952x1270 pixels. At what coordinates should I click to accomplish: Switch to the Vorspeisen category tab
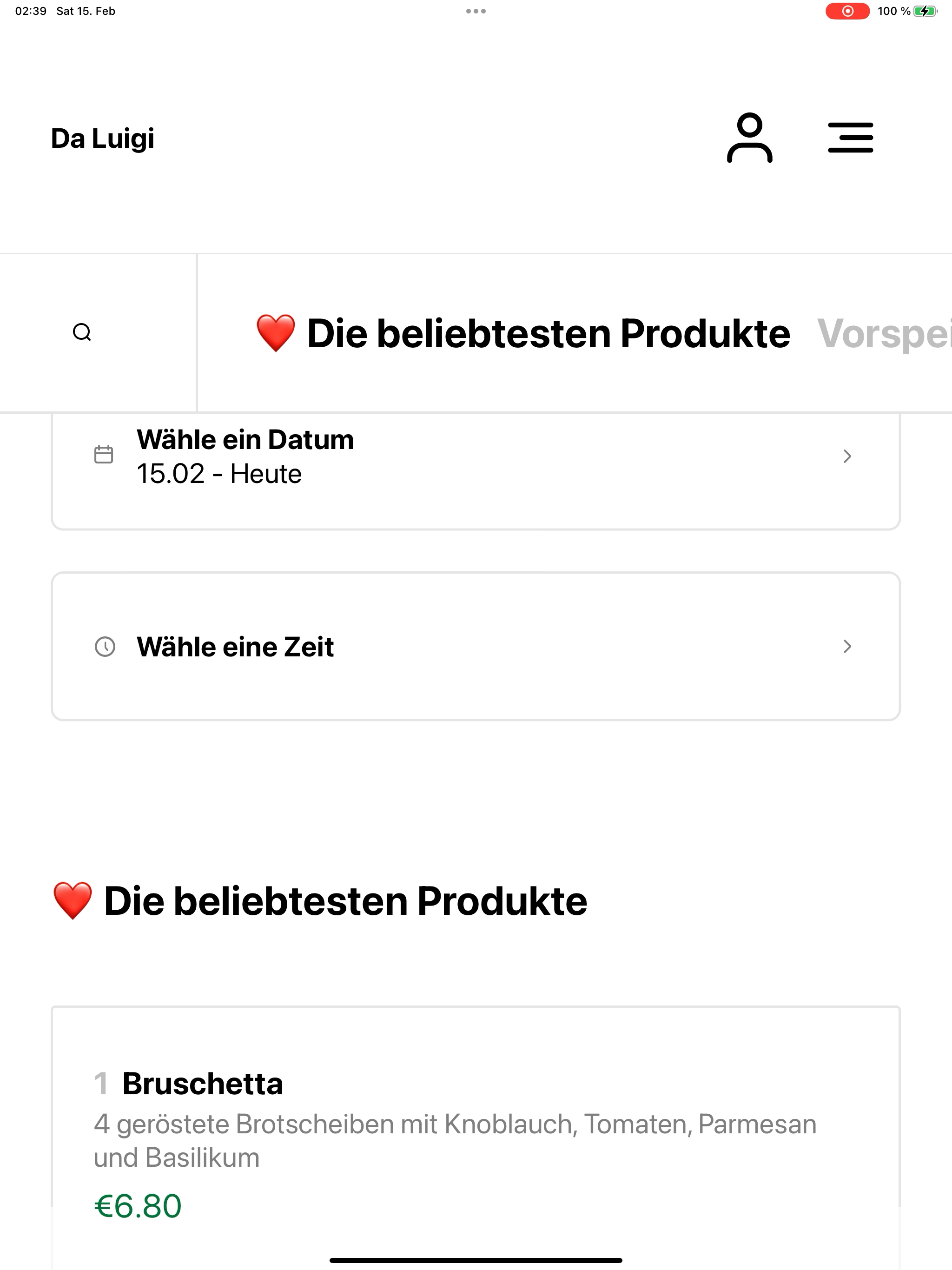click(x=884, y=333)
